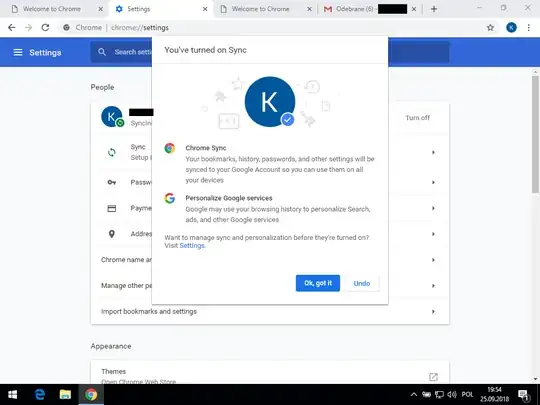540x405 pixels.
Task: Click the Chrome taskbar icon
Action: tap(91, 394)
